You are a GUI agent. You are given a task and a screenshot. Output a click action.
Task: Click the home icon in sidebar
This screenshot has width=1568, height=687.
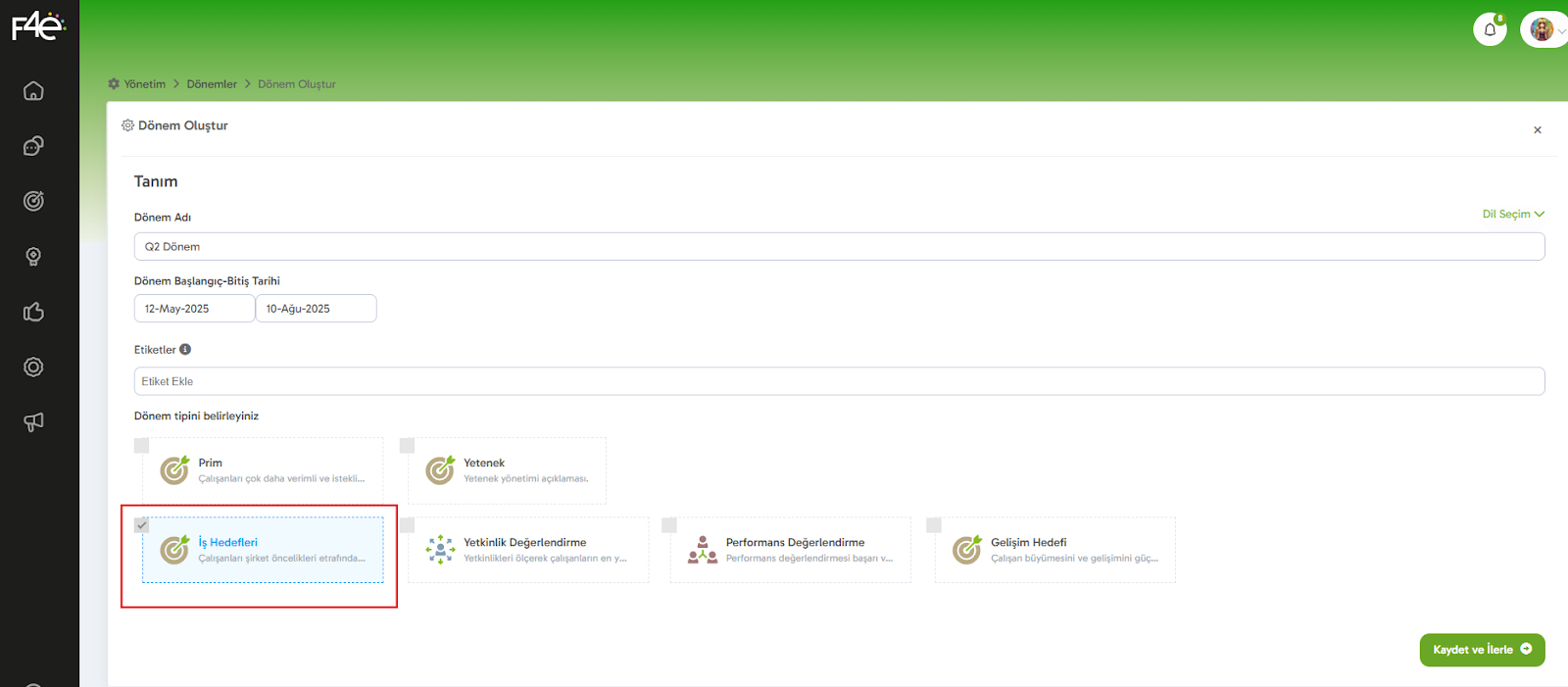click(x=33, y=91)
